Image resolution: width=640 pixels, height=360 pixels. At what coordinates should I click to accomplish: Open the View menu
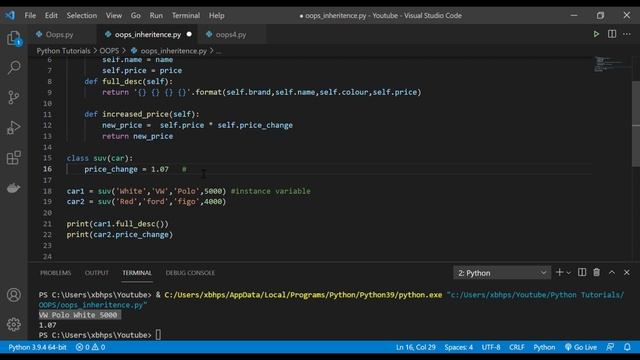(114, 16)
